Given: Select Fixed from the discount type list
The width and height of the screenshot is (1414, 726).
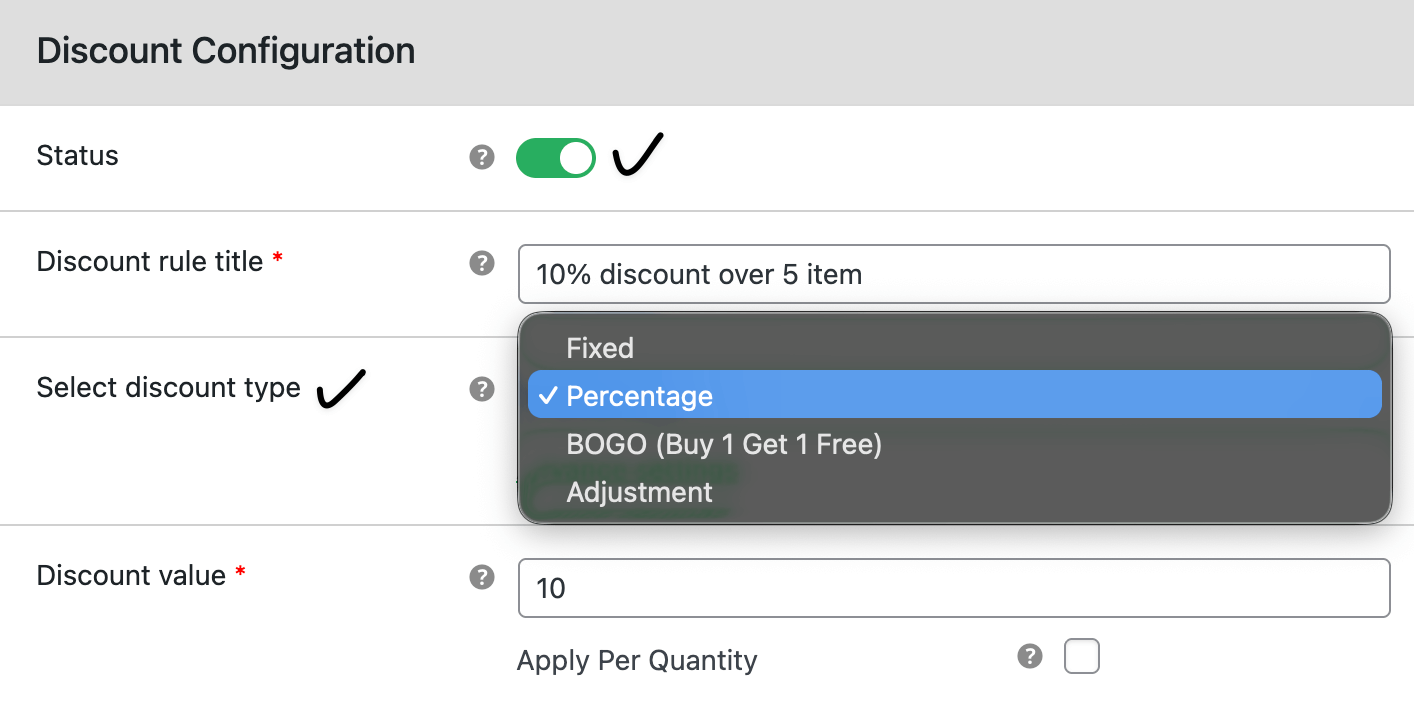Looking at the screenshot, I should click(600, 348).
